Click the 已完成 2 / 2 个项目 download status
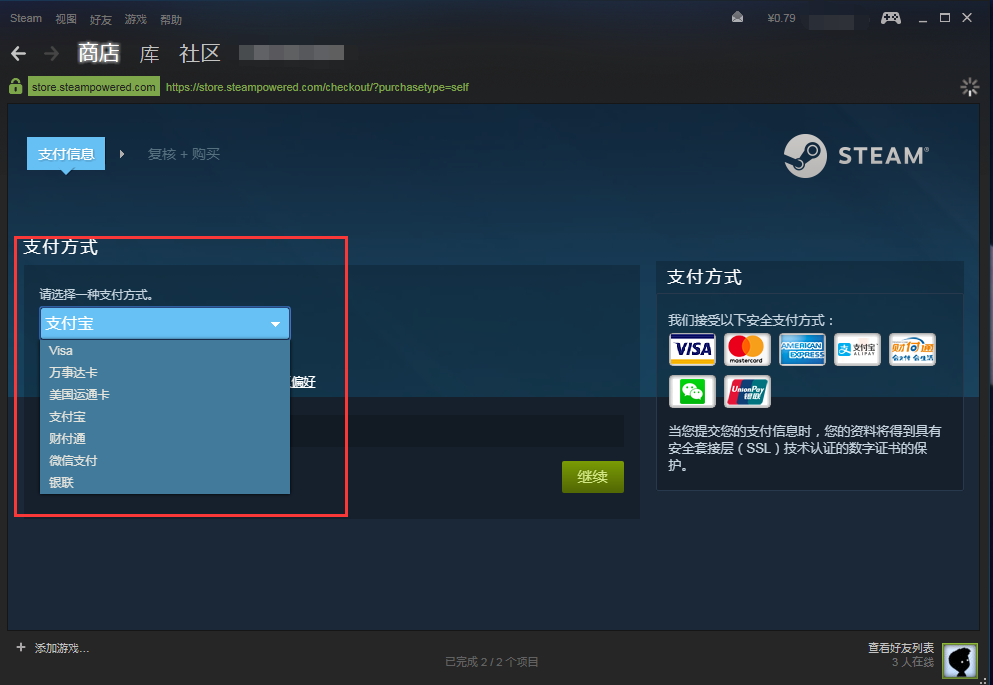This screenshot has height=685, width=993. 492,662
